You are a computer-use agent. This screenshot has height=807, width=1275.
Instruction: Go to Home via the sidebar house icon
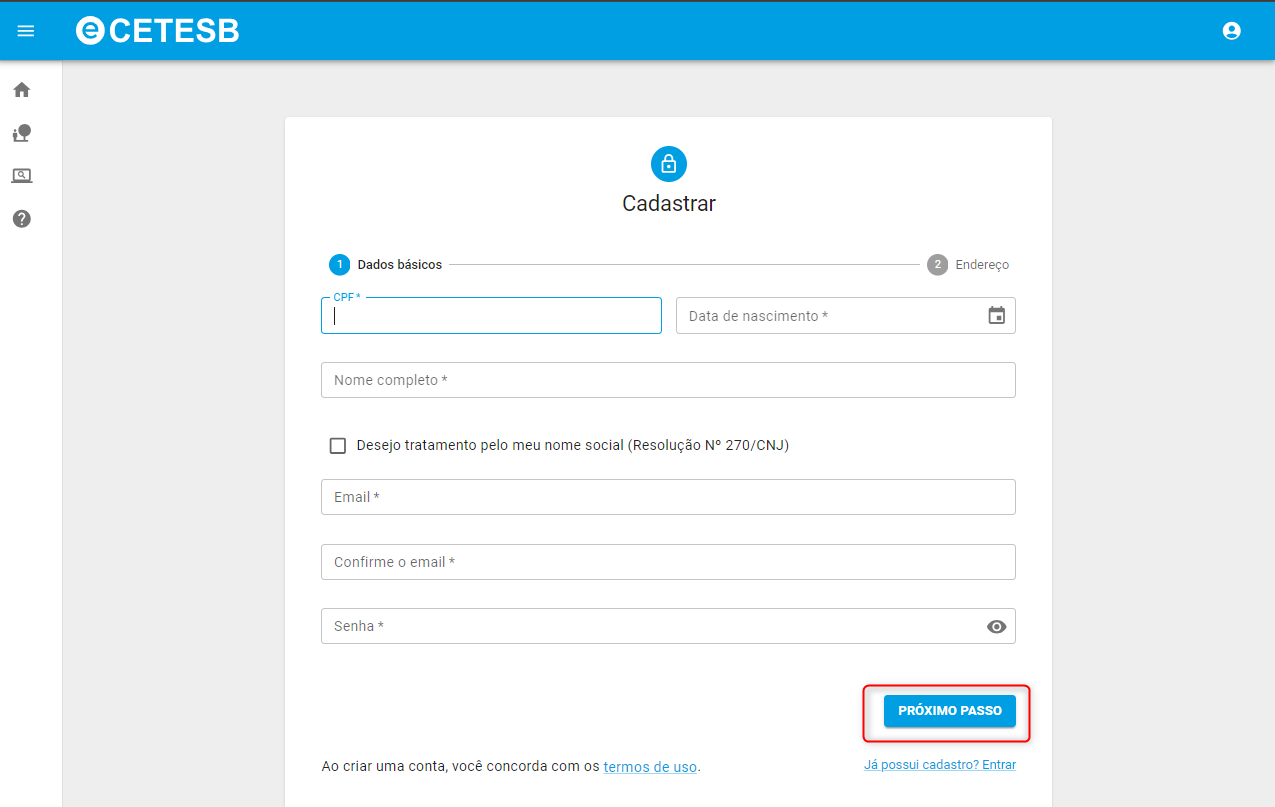point(22,90)
